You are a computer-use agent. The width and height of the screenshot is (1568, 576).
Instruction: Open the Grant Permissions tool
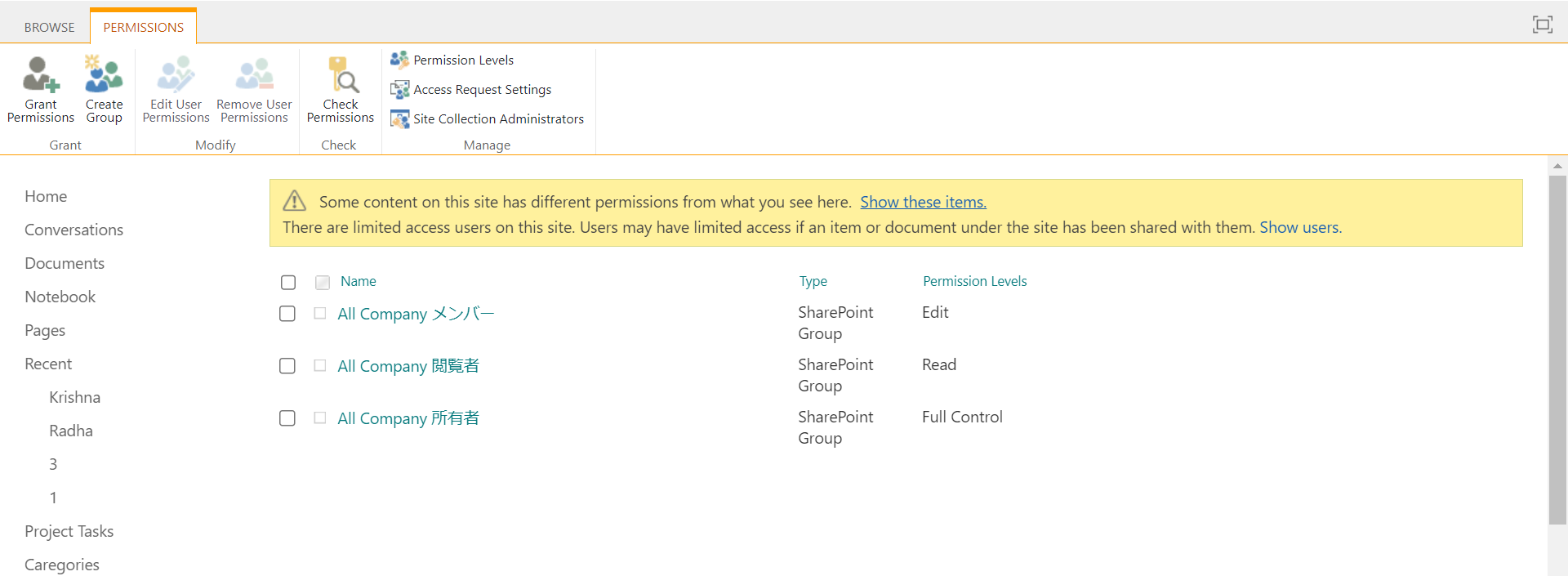41,90
